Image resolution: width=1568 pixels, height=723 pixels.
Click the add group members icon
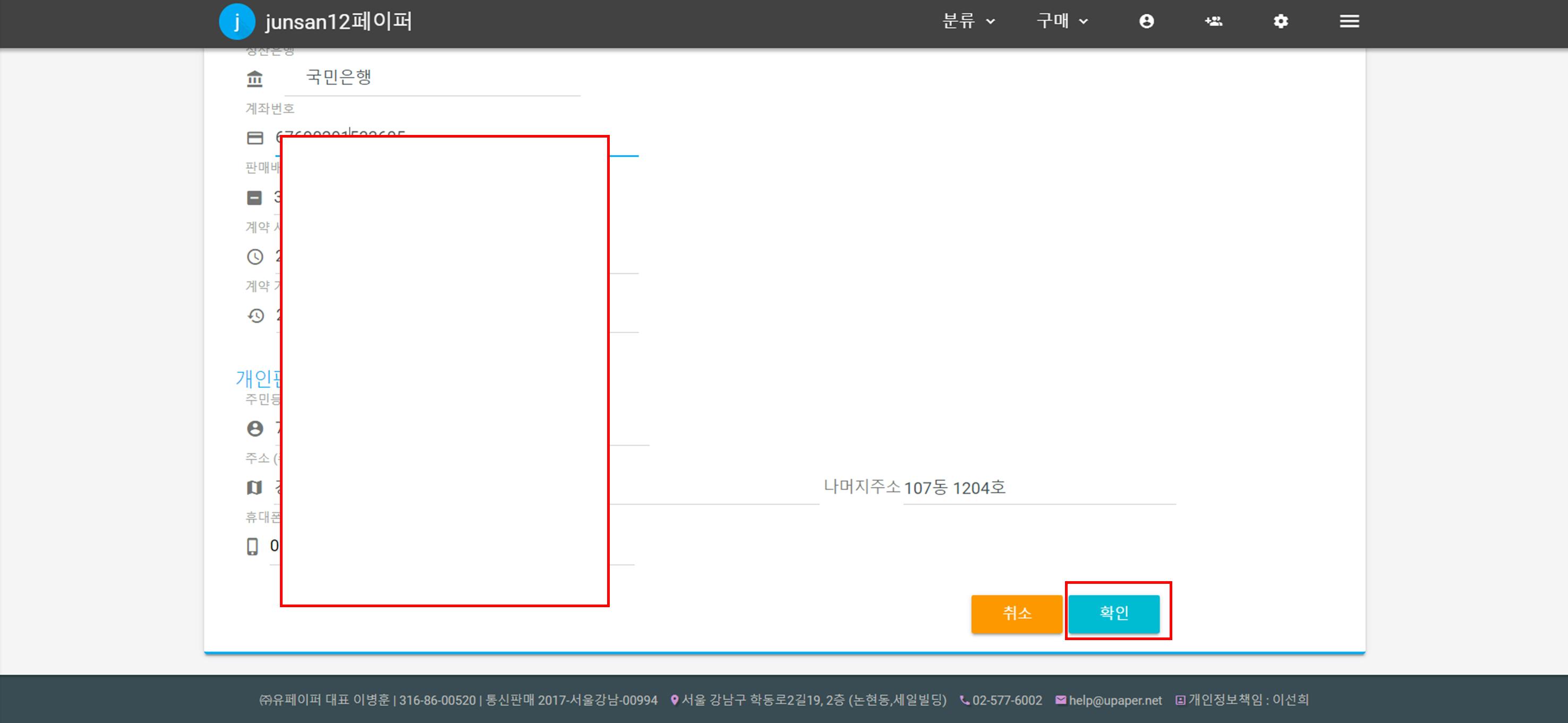pos(1213,21)
